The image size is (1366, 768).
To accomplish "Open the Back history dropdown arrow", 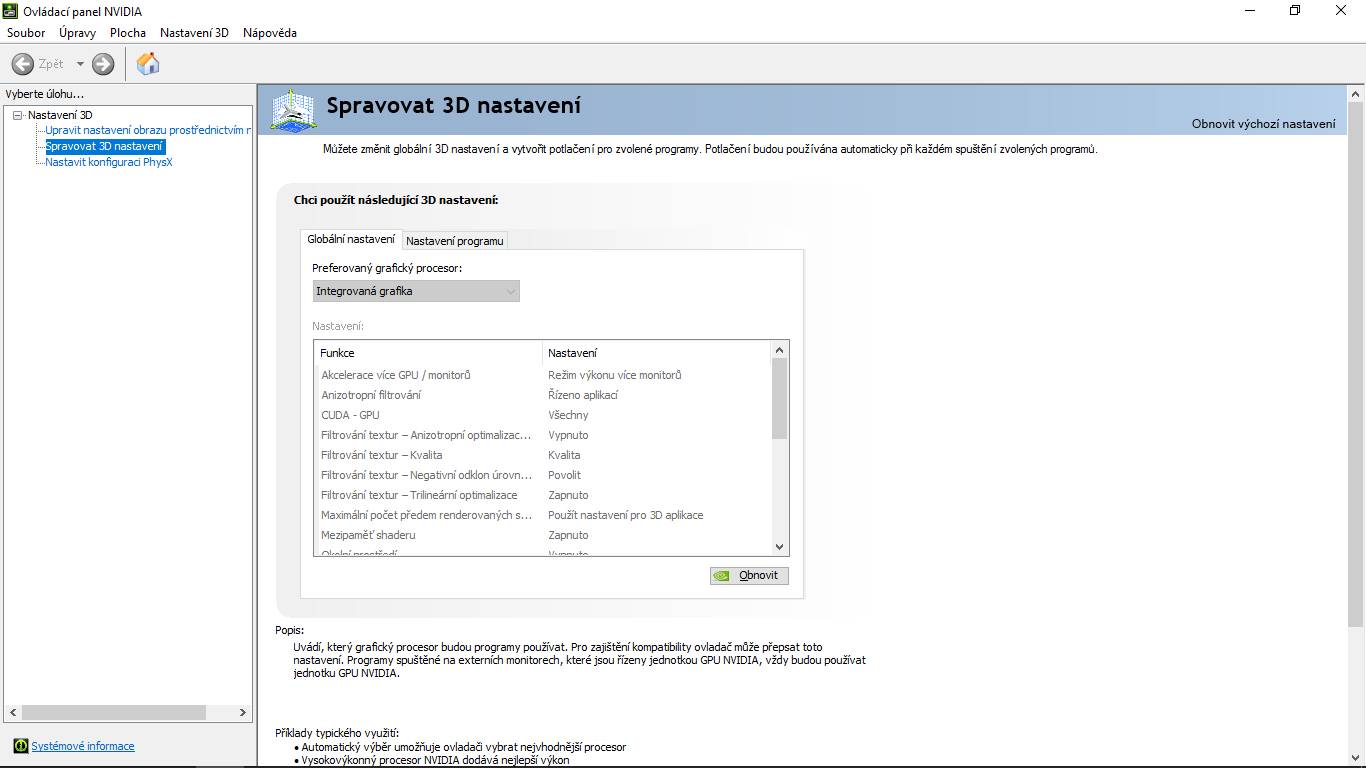I will pos(80,64).
